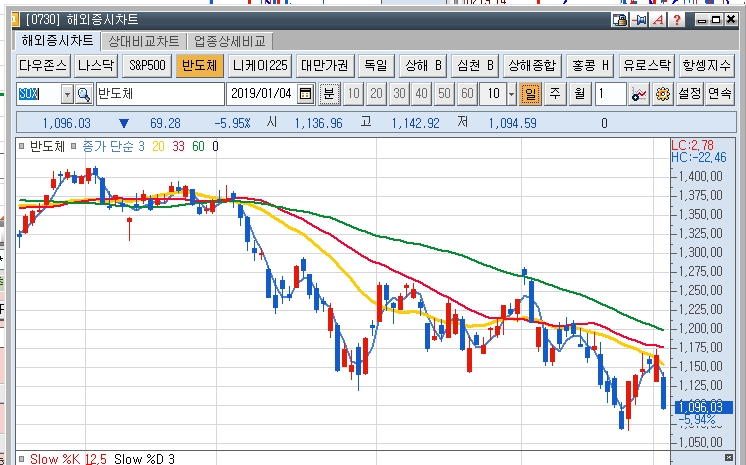Toggle the 분 (minute) chart button
The image size is (746, 465).
pos(329,94)
